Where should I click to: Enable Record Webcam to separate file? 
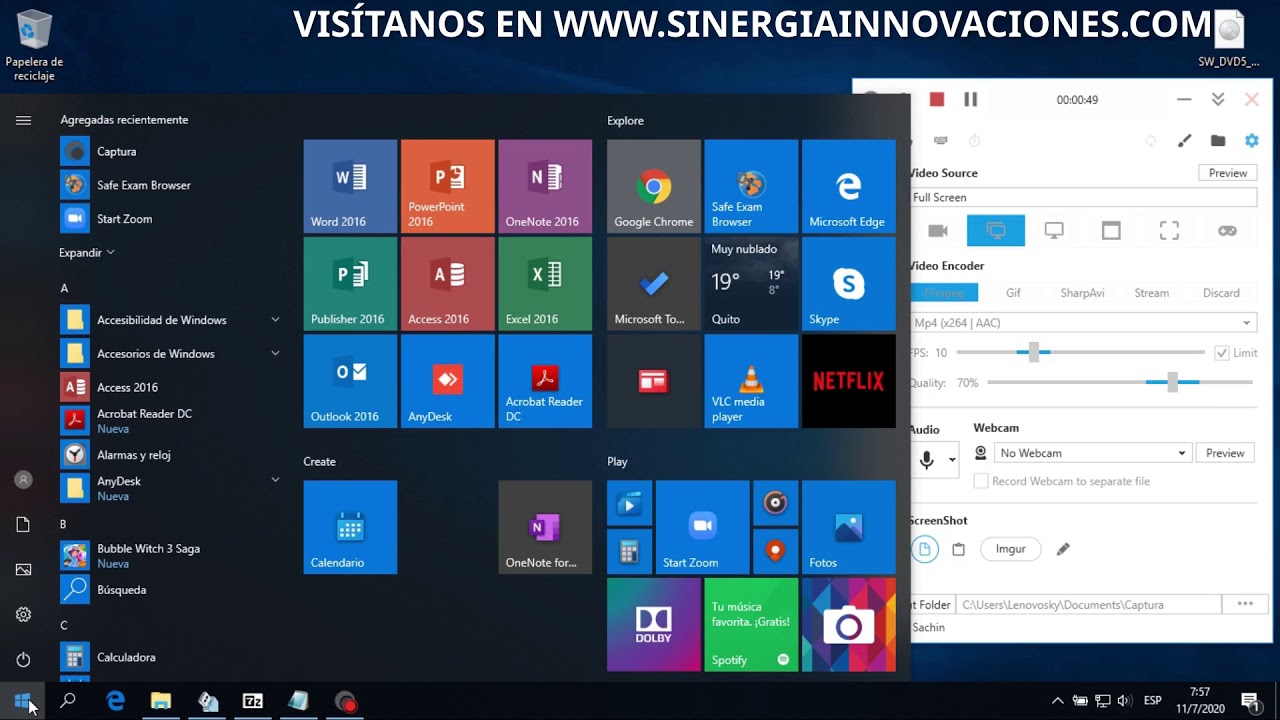click(981, 481)
